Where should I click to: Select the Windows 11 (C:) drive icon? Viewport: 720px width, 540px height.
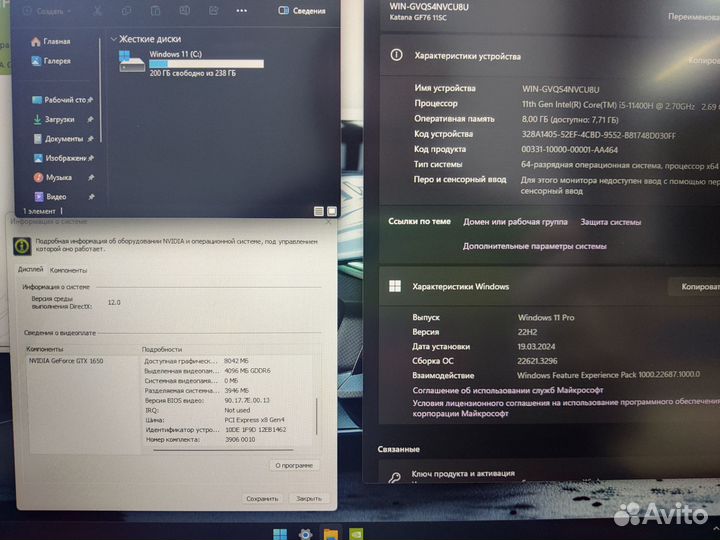click(132, 62)
